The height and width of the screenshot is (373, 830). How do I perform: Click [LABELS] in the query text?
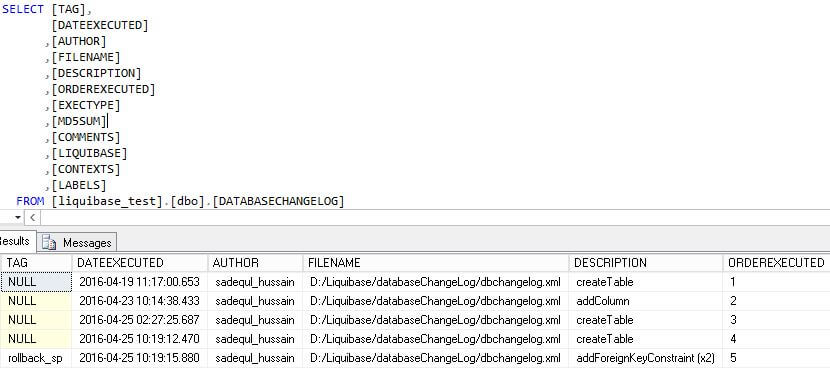pos(79,185)
